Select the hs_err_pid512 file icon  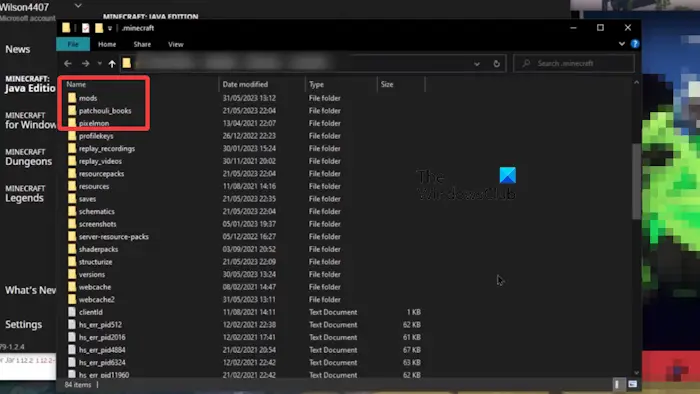click(72, 324)
